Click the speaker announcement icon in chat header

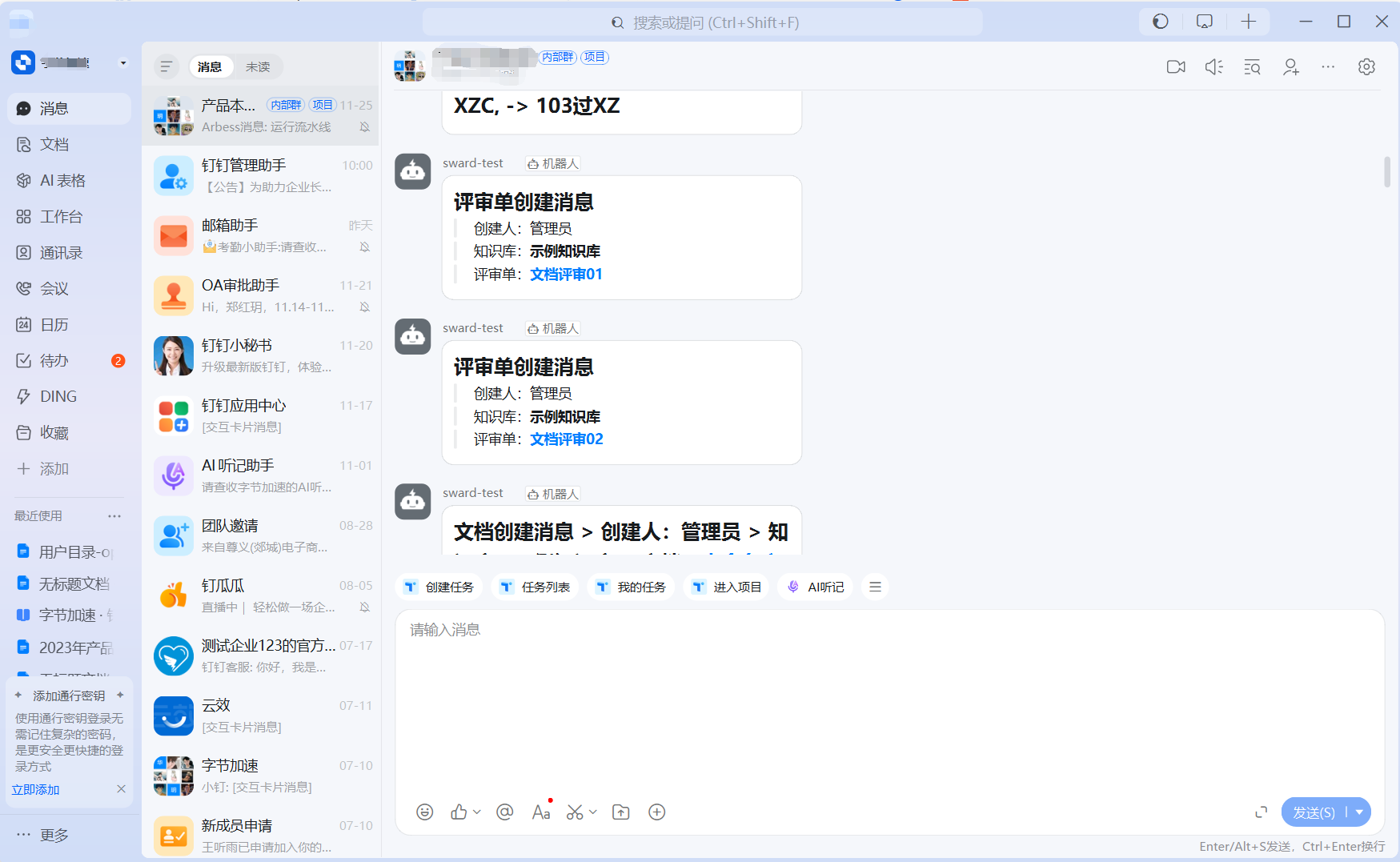[x=1214, y=67]
